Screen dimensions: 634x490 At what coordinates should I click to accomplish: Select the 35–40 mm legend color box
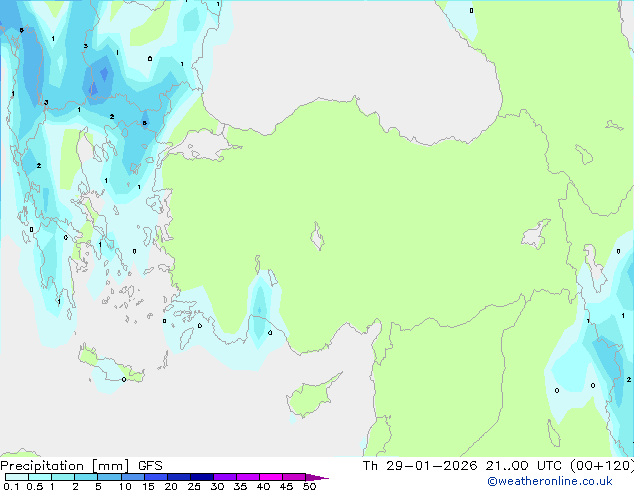click(x=247, y=477)
